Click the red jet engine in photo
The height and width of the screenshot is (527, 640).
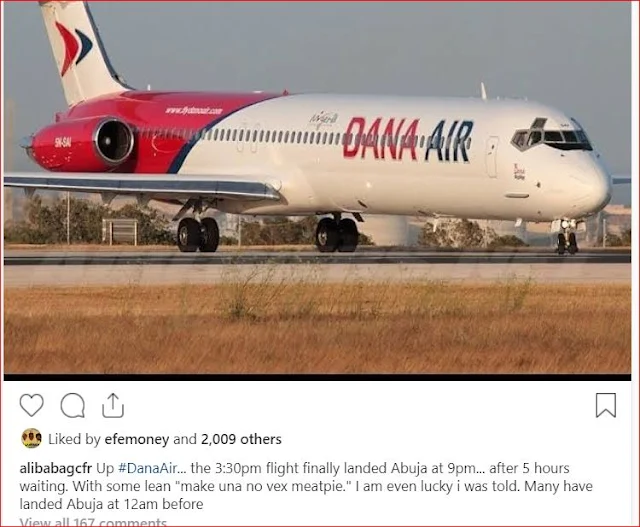[82, 144]
